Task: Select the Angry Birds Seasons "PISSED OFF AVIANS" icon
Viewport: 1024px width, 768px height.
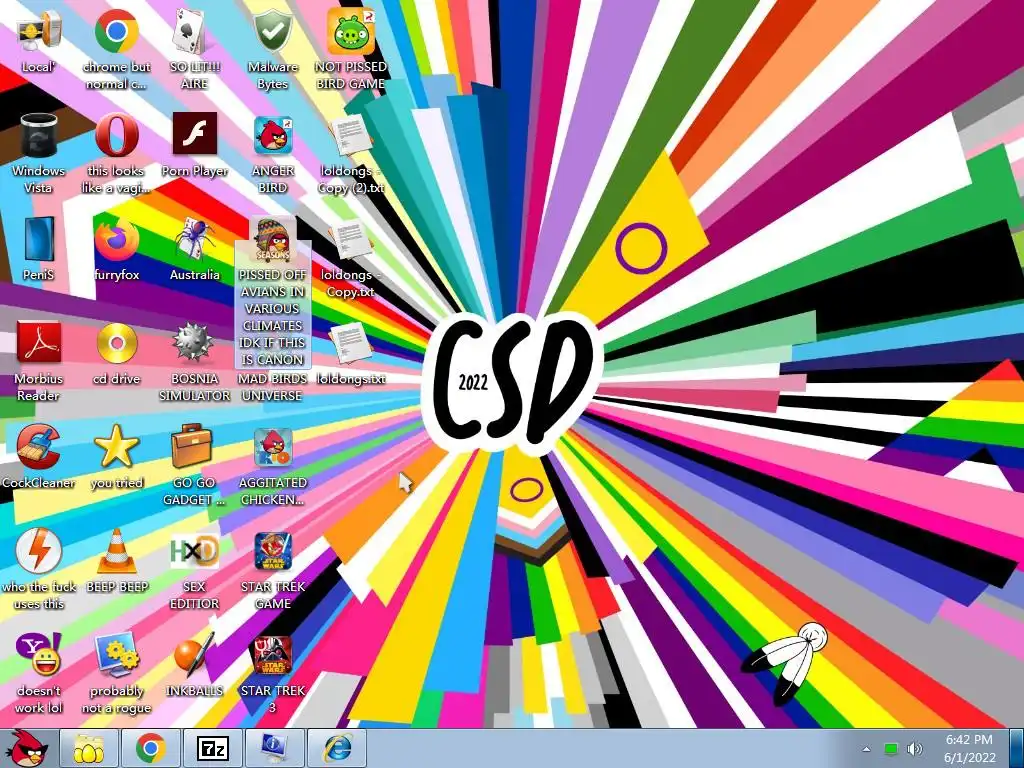Action: 272,240
